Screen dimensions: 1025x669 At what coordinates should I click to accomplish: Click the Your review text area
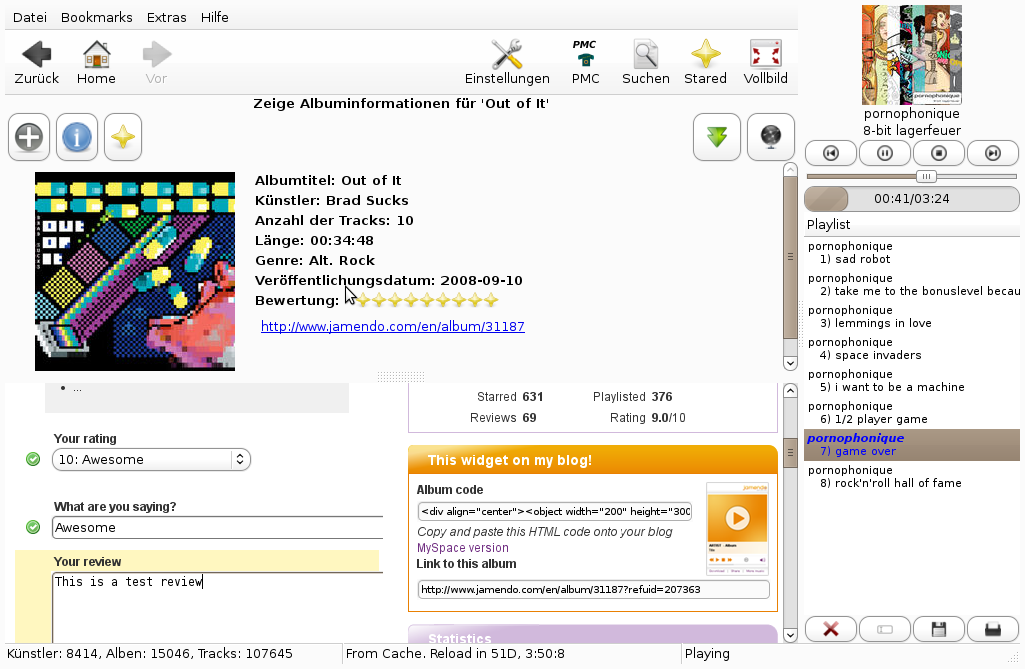(218, 608)
